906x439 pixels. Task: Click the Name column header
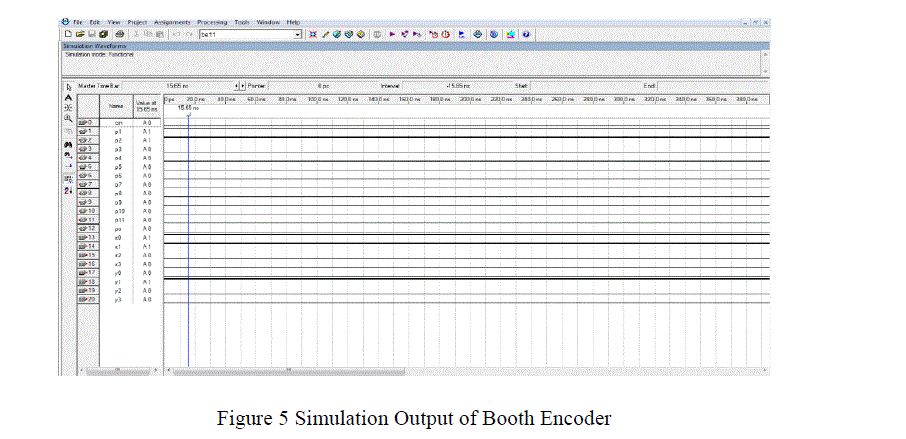coord(116,105)
